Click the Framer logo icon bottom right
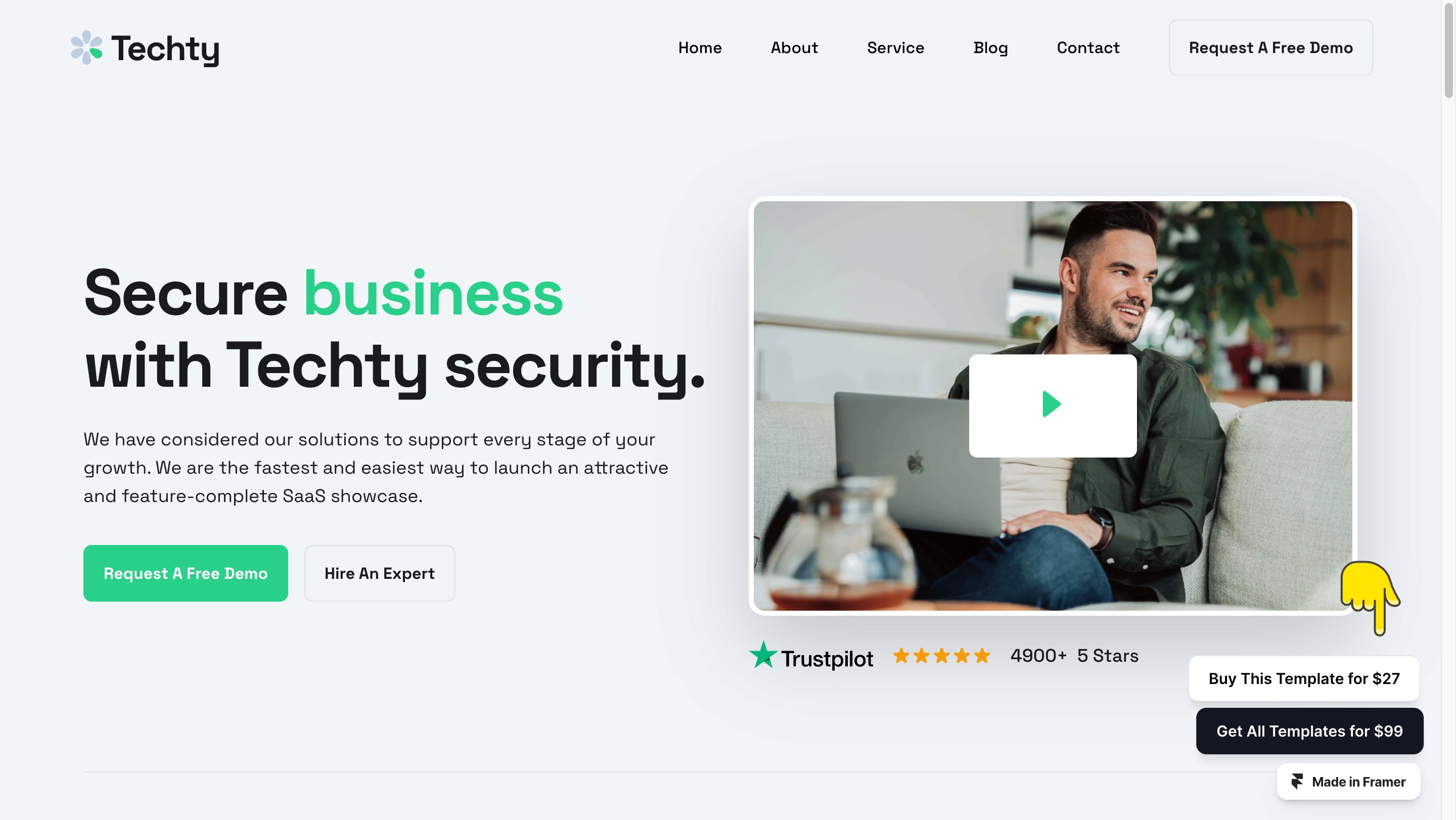This screenshot has height=820, width=1456. pos(1297,781)
